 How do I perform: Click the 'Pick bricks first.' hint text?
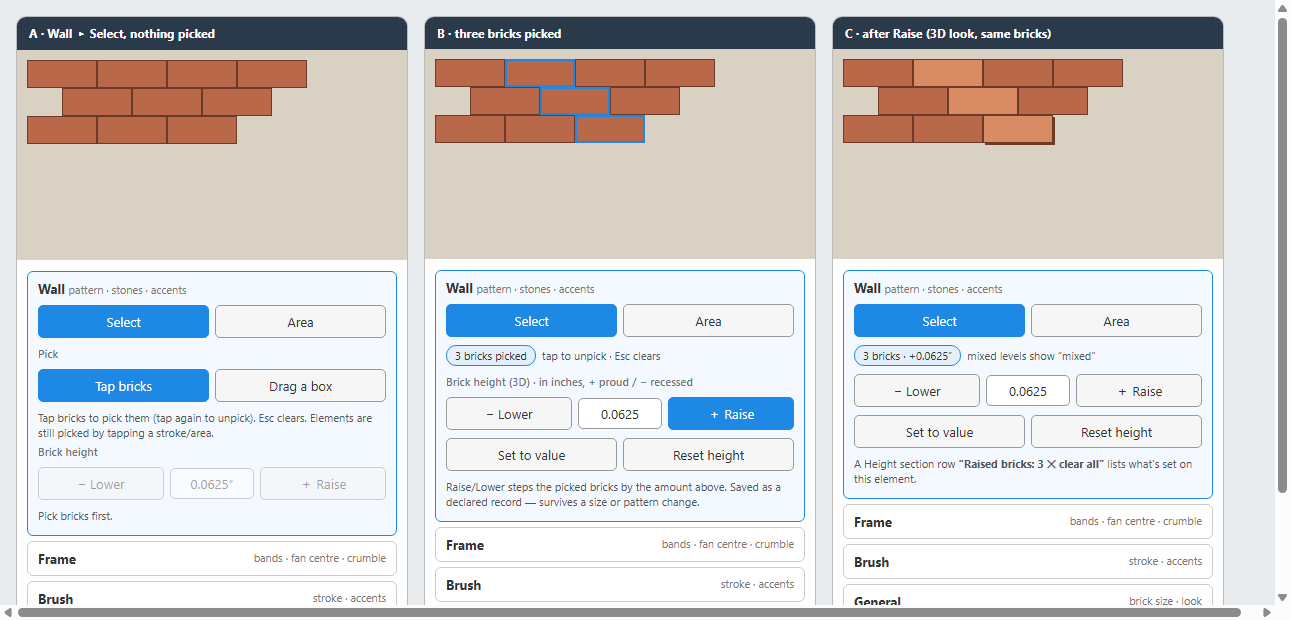[x=75, y=516]
